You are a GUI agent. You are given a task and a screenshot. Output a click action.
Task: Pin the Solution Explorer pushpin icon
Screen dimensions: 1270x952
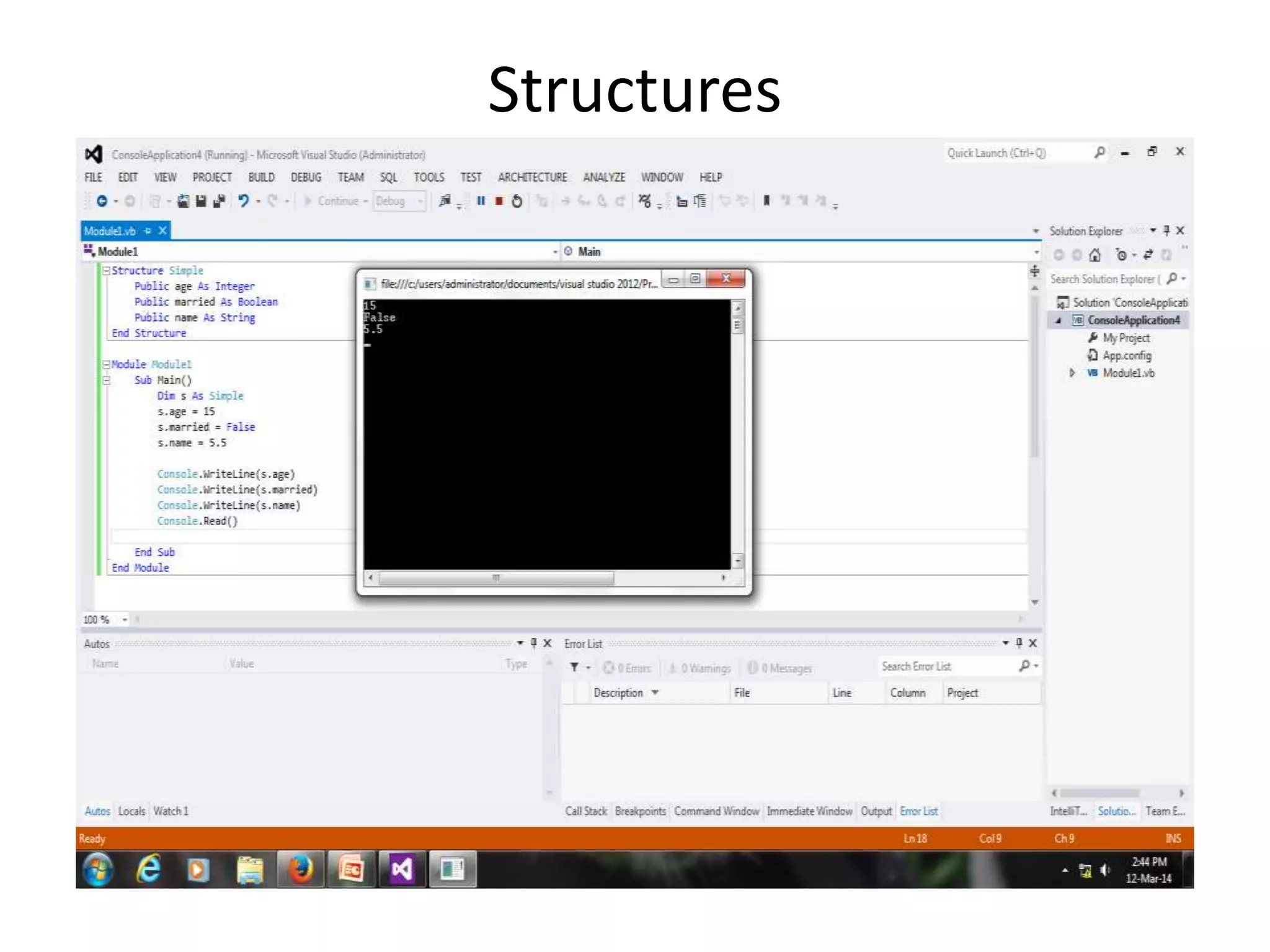pos(1166,231)
